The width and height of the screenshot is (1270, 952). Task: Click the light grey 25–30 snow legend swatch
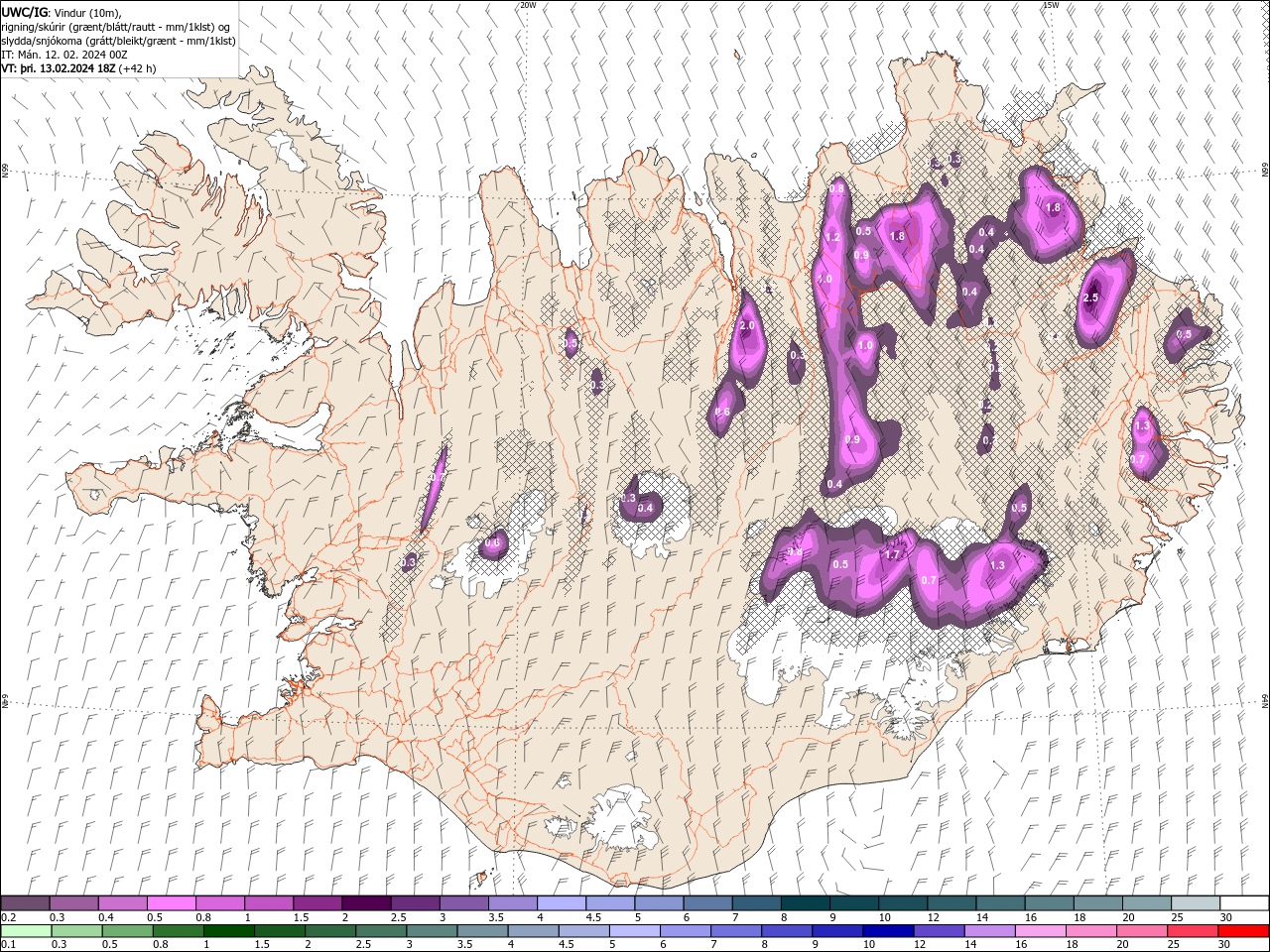click(x=1195, y=903)
